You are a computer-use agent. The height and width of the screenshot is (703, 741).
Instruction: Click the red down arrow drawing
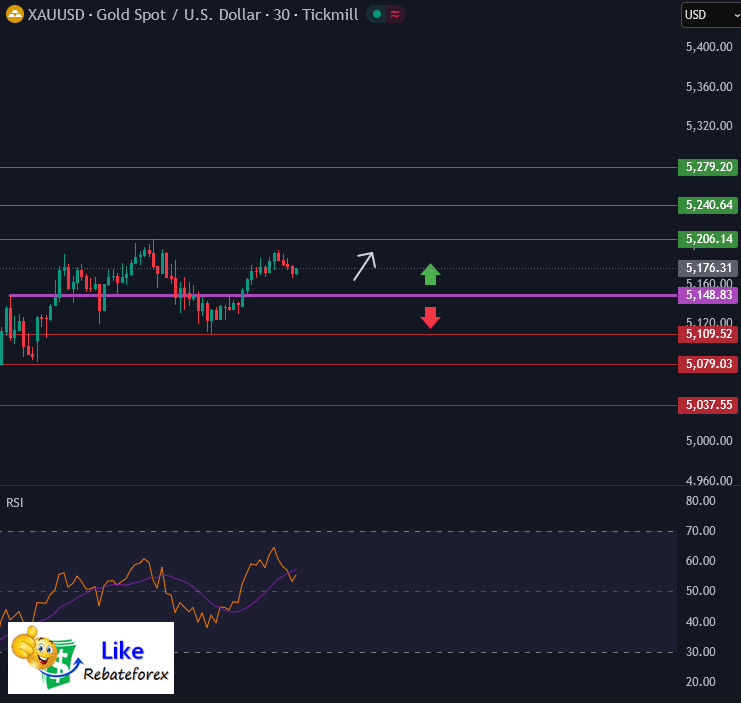(x=431, y=317)
